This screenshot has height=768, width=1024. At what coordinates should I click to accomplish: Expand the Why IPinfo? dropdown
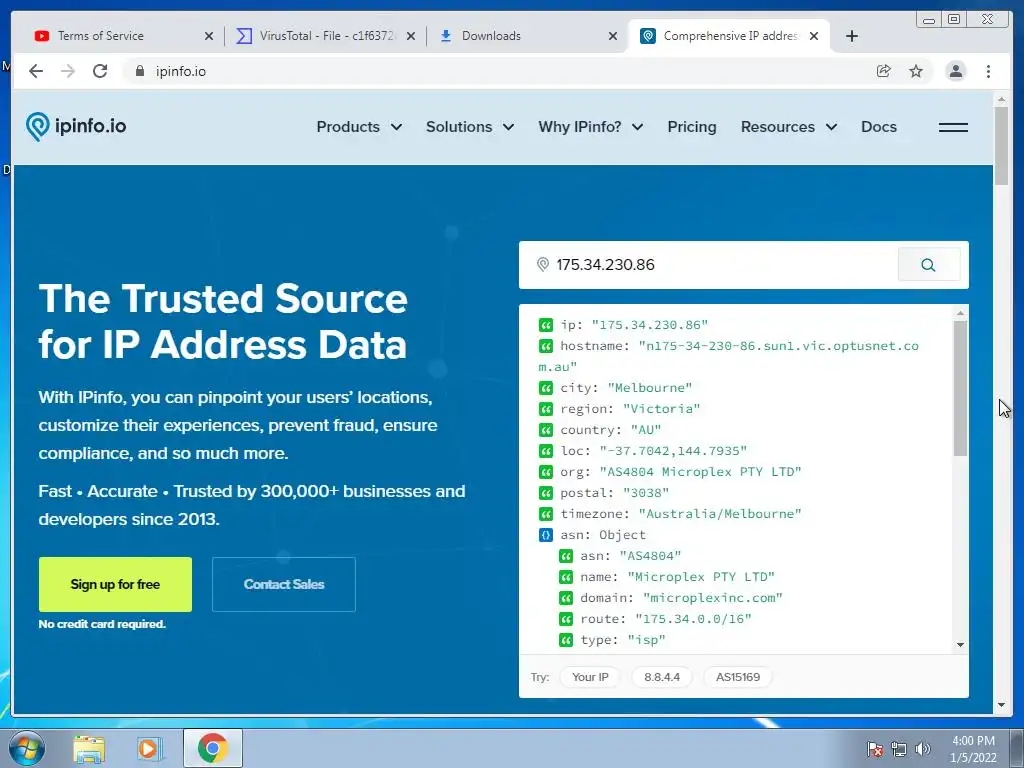click(590, 127)
